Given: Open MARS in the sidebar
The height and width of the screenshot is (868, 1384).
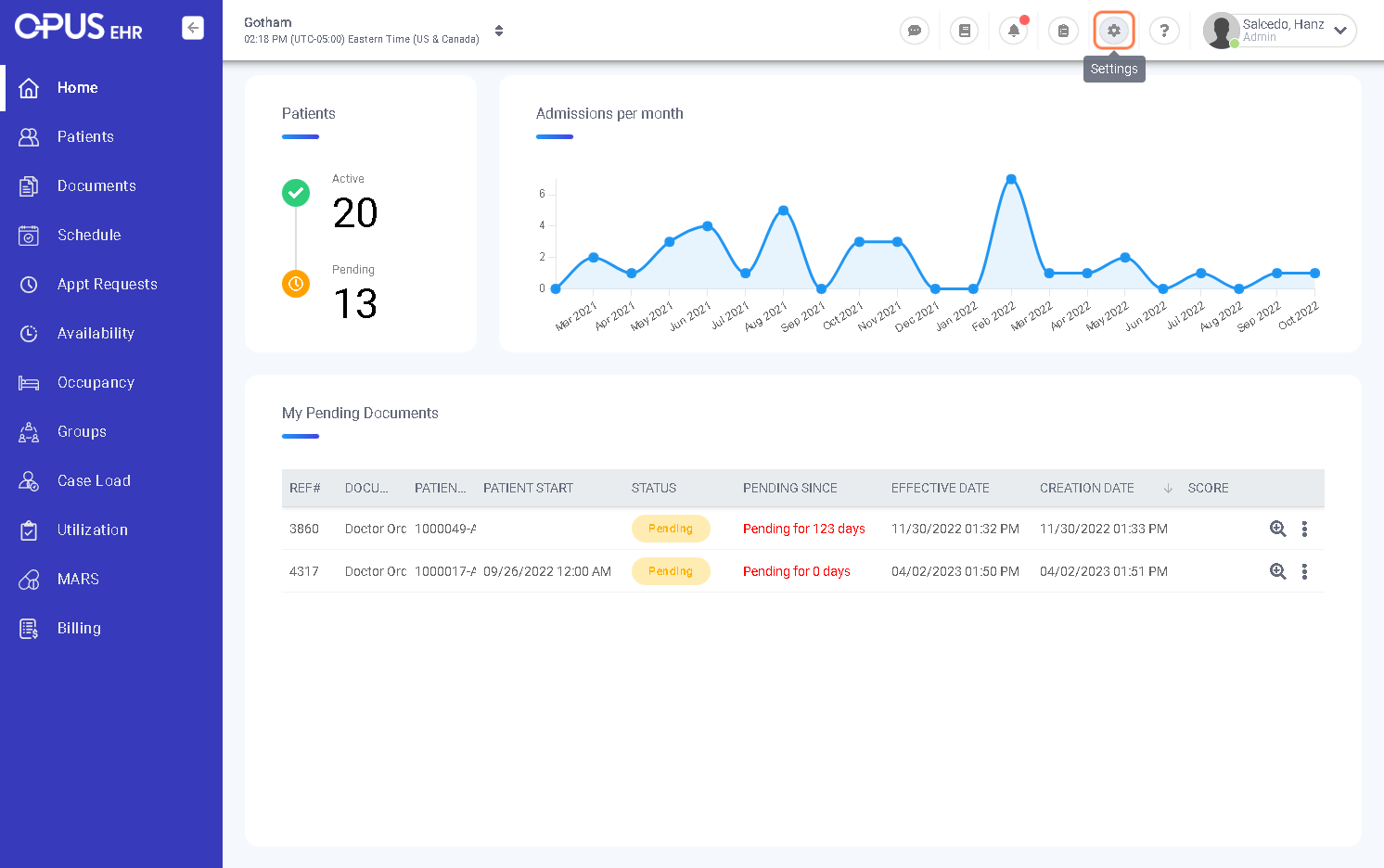Looking at the screenshot, I should point(78,579).
